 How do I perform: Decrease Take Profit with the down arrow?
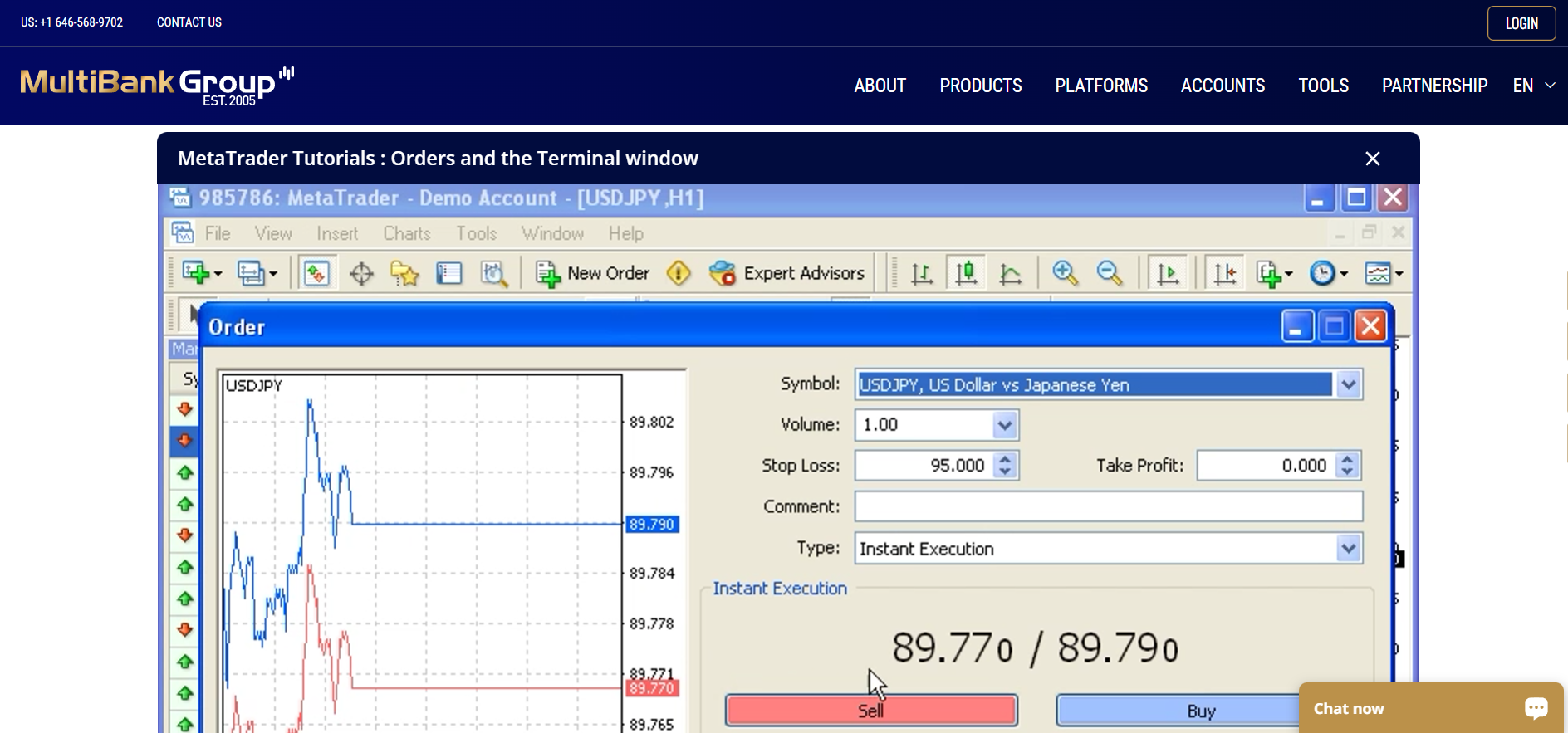click(x=1347, y=472)
